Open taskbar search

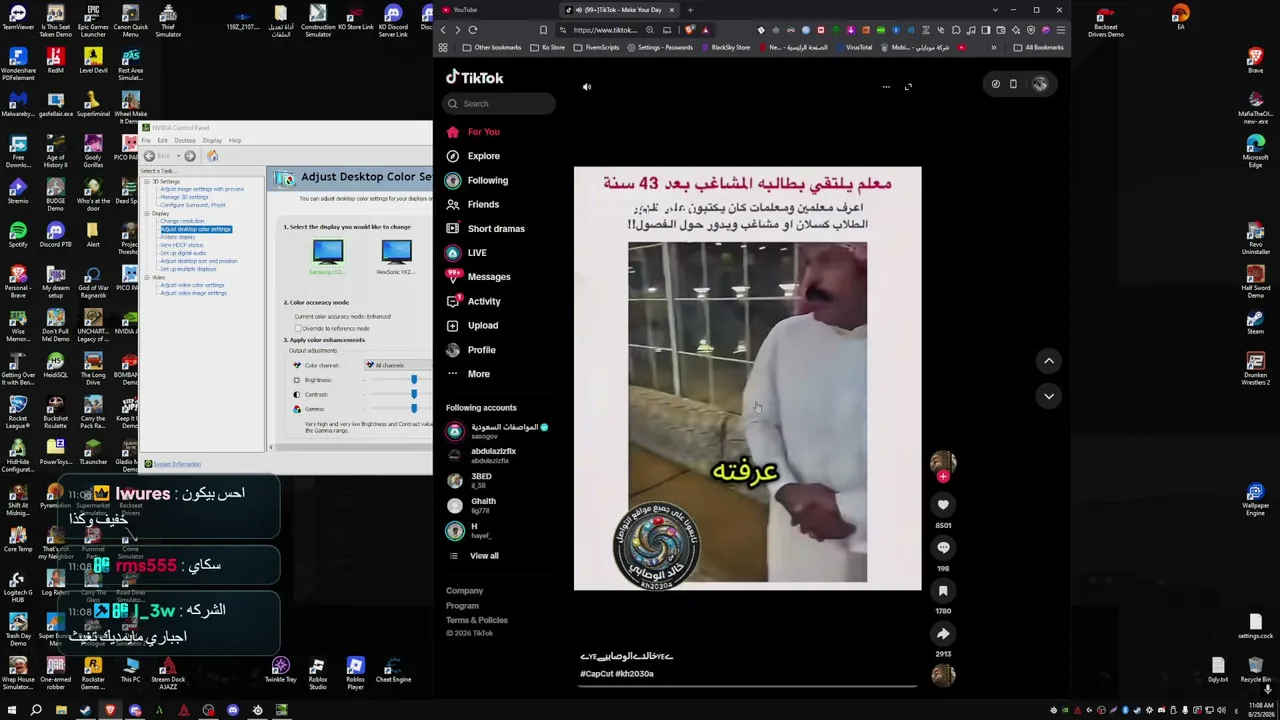pos(36,711)
